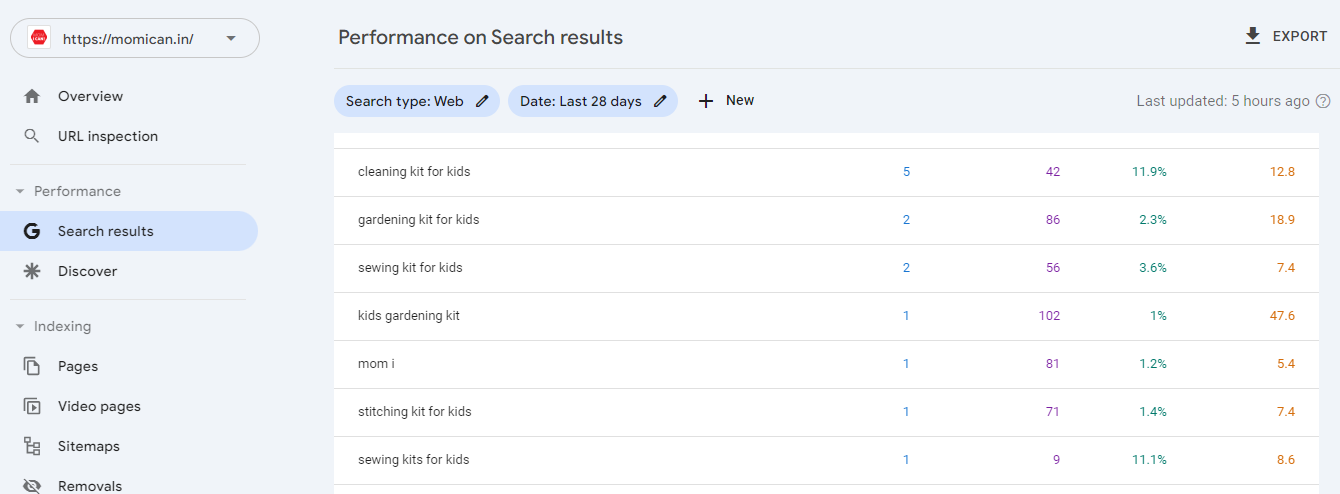Click the Removals crossed-eye icon
1340x494 pixels.
click(32, 486)
